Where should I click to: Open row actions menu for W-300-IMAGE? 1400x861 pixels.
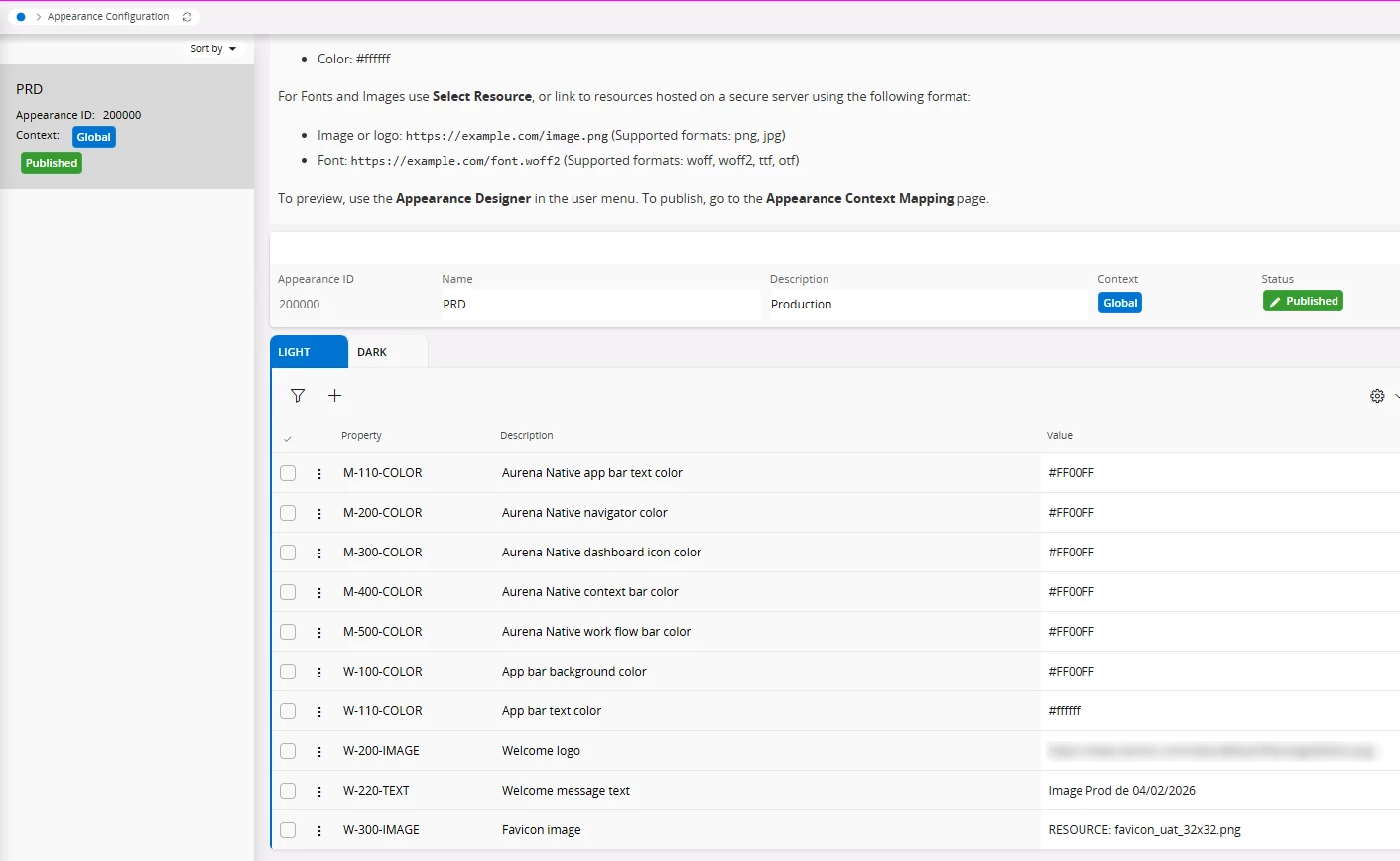319,831
